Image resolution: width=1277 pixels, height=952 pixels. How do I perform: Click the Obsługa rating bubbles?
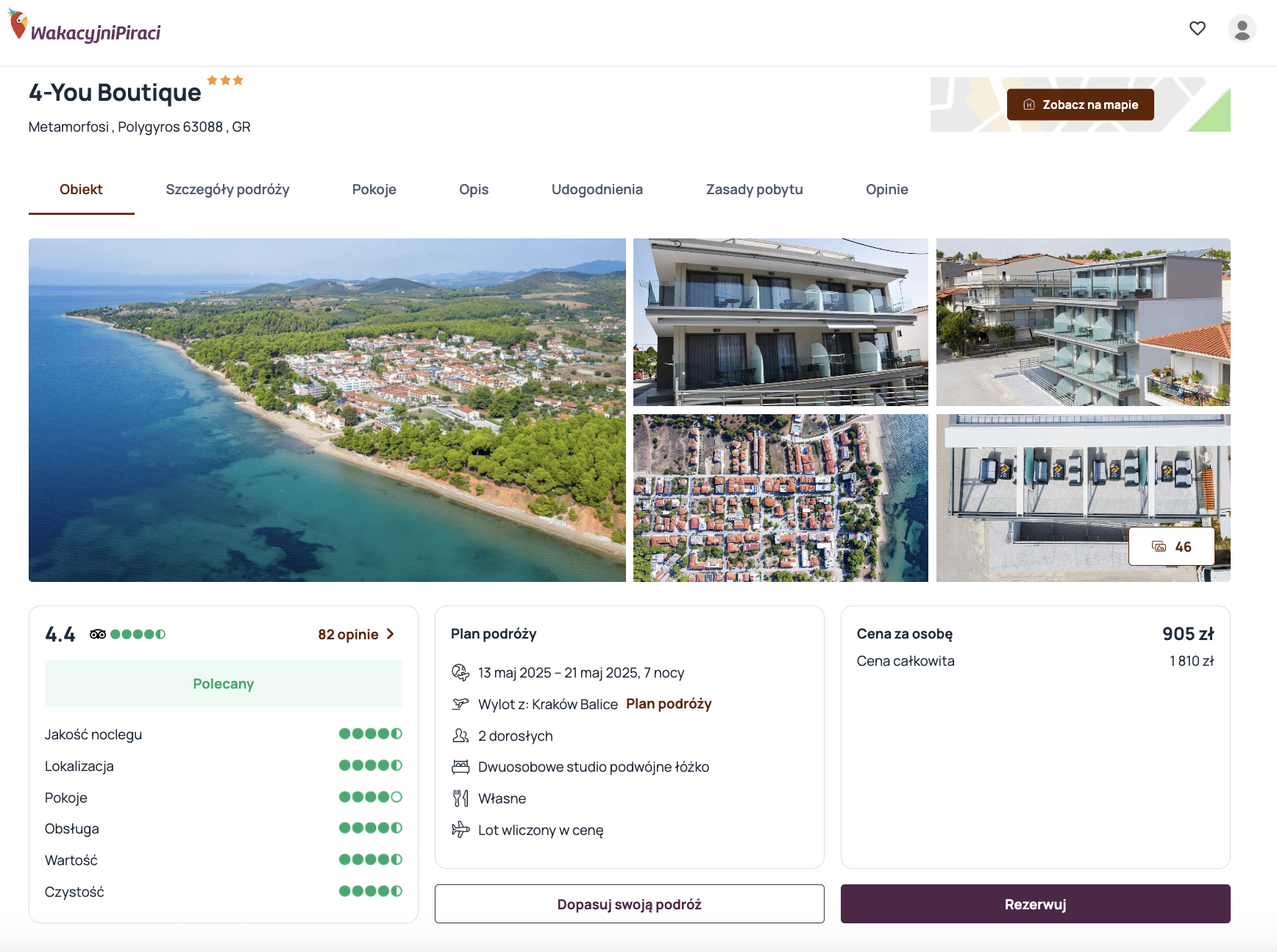tap(371, 828)
